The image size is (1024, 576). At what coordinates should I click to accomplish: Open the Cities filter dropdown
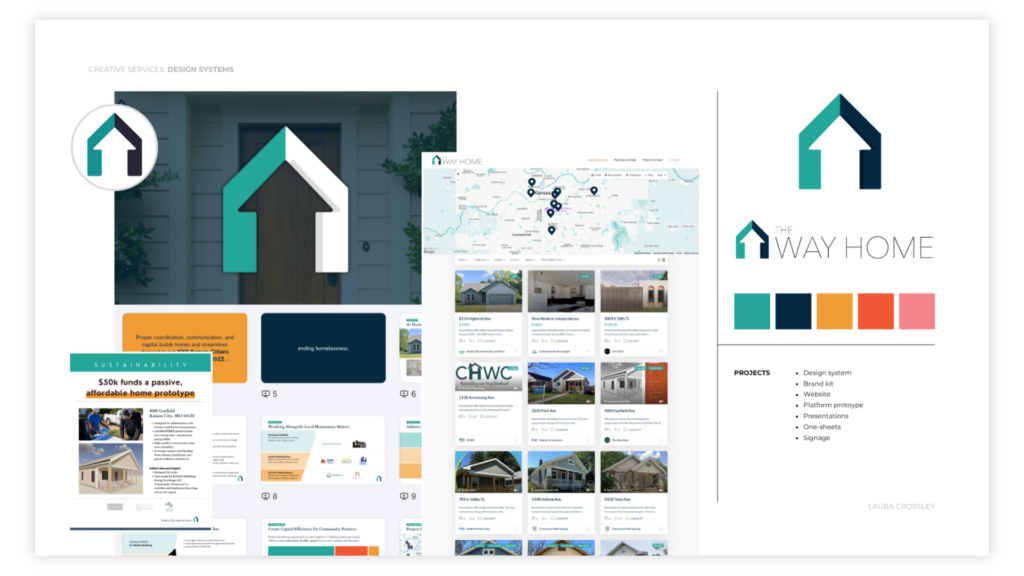[515, 260]
